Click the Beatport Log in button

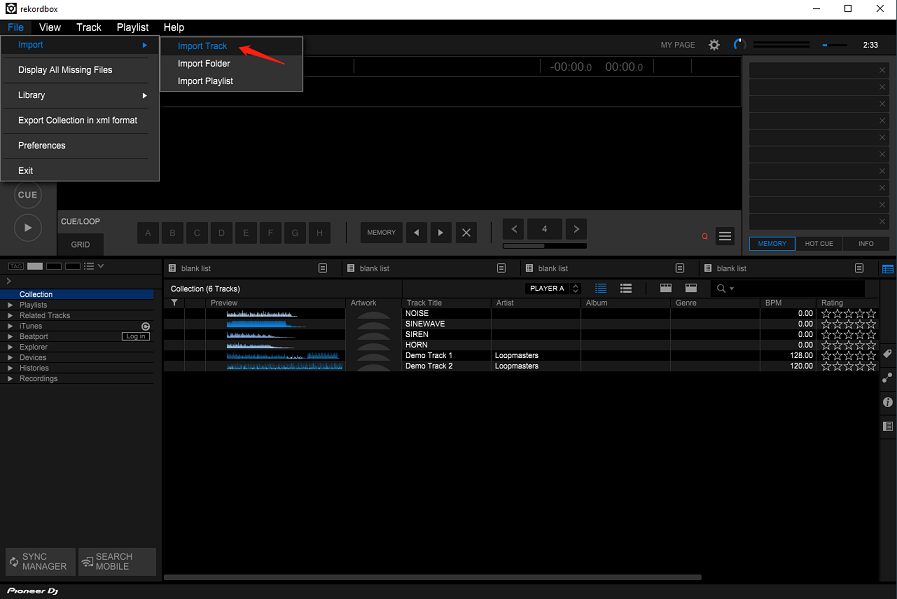[x=136, y=336]
